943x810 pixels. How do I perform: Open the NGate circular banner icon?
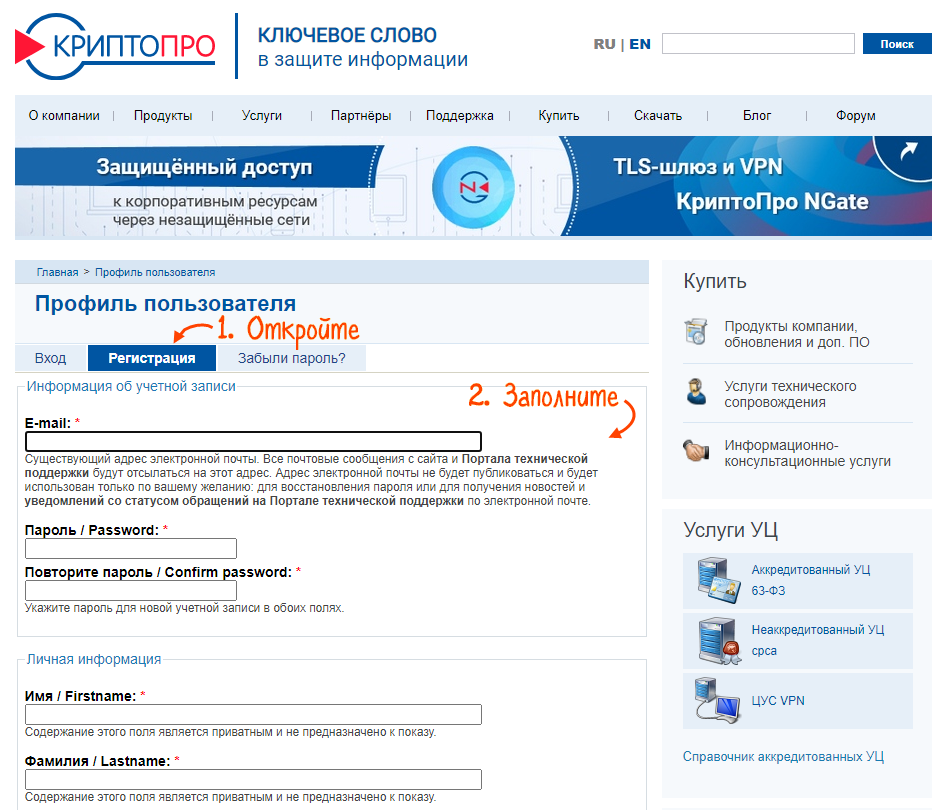click(473, 188)
